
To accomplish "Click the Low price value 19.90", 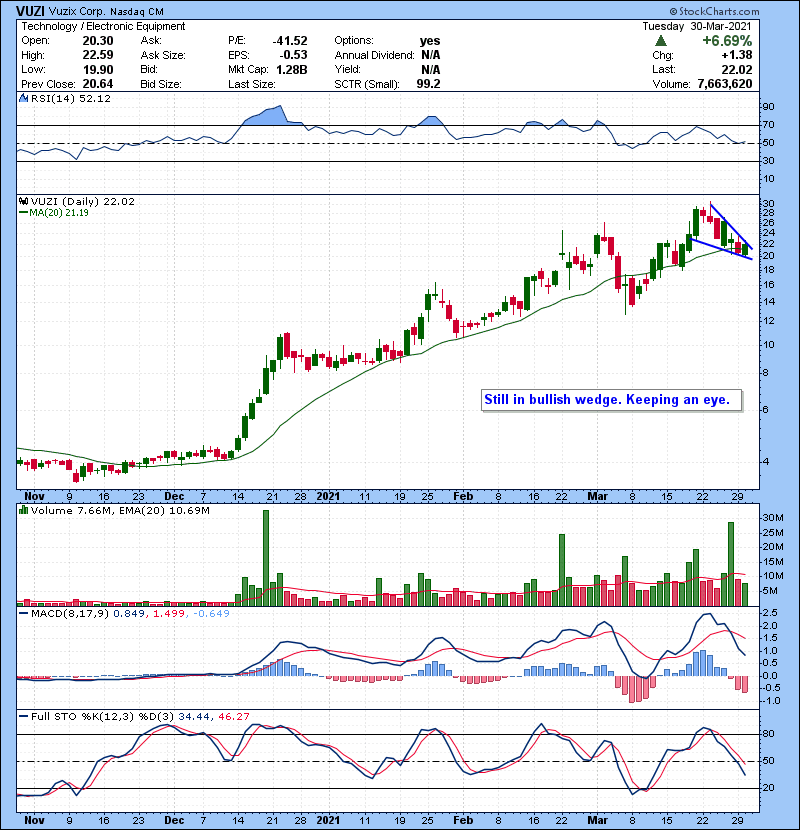I will pos(97,69).
